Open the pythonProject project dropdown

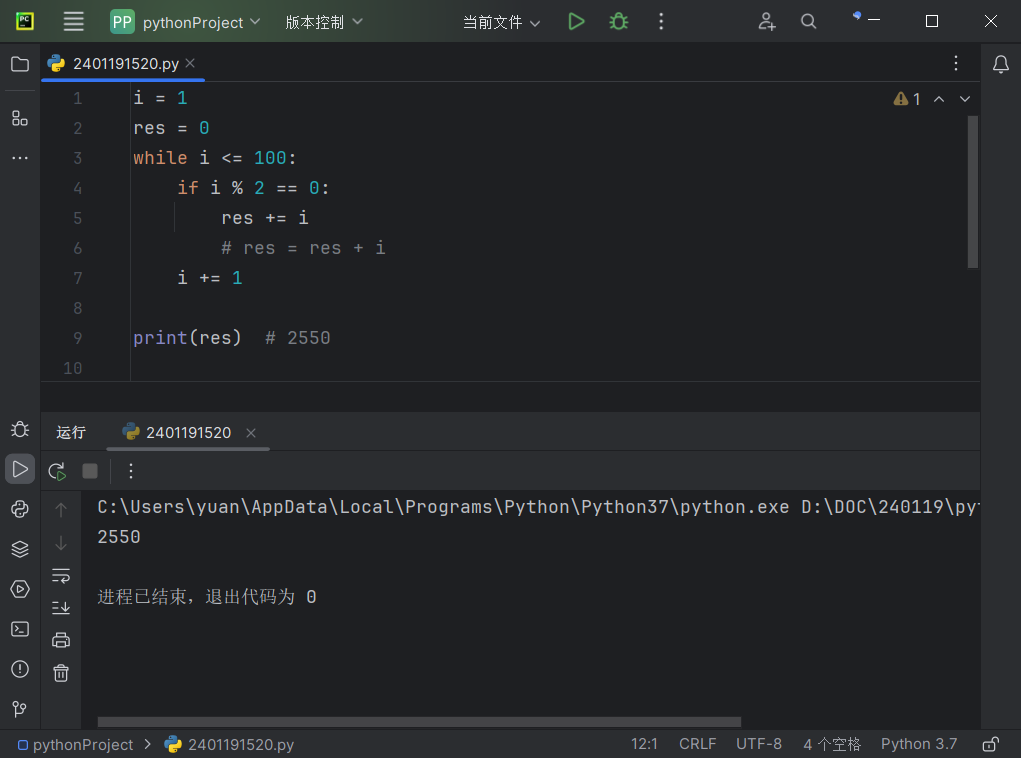click(186, 21)
